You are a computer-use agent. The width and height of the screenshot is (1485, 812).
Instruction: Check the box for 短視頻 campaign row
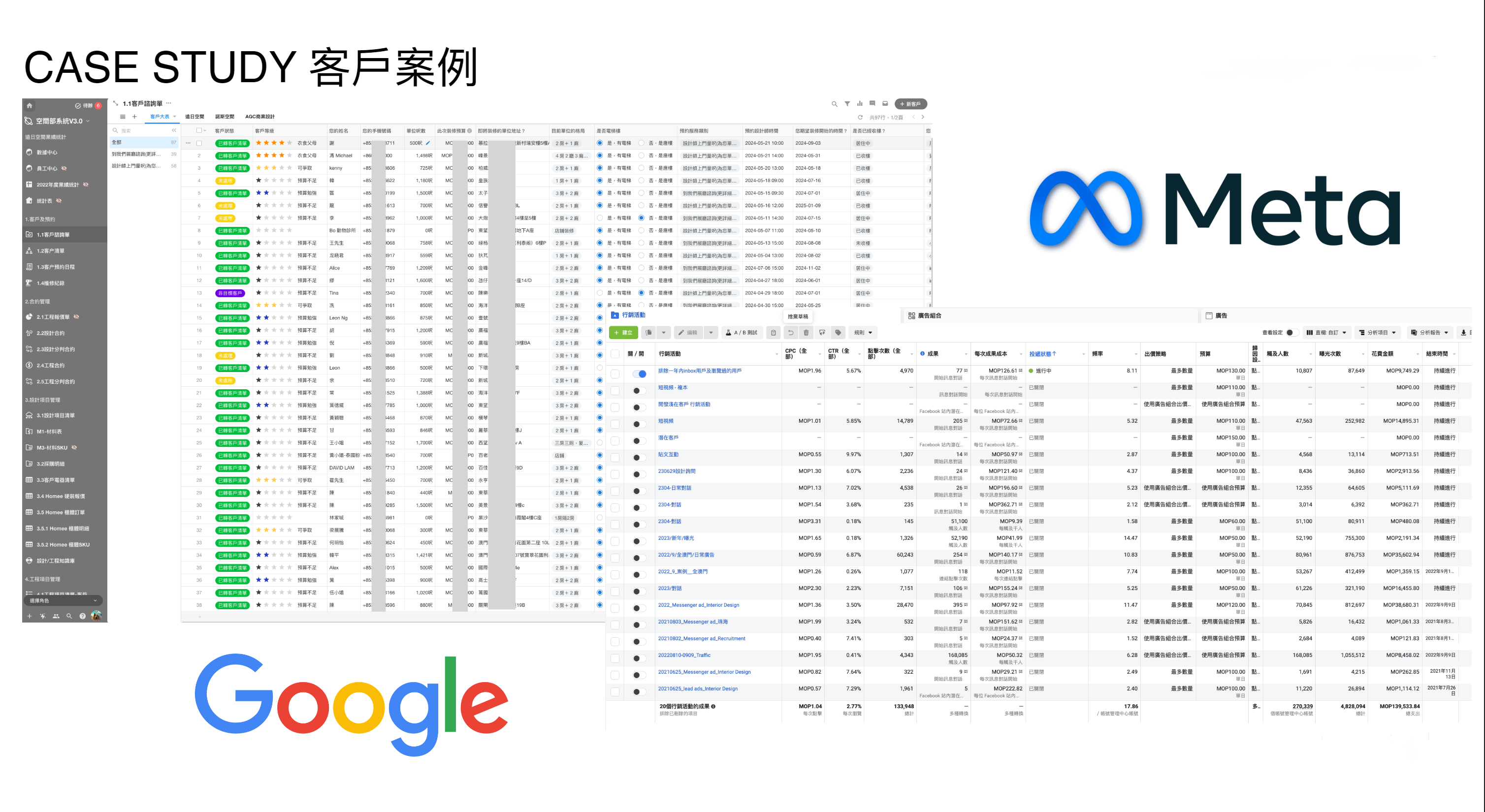[615, 424]
